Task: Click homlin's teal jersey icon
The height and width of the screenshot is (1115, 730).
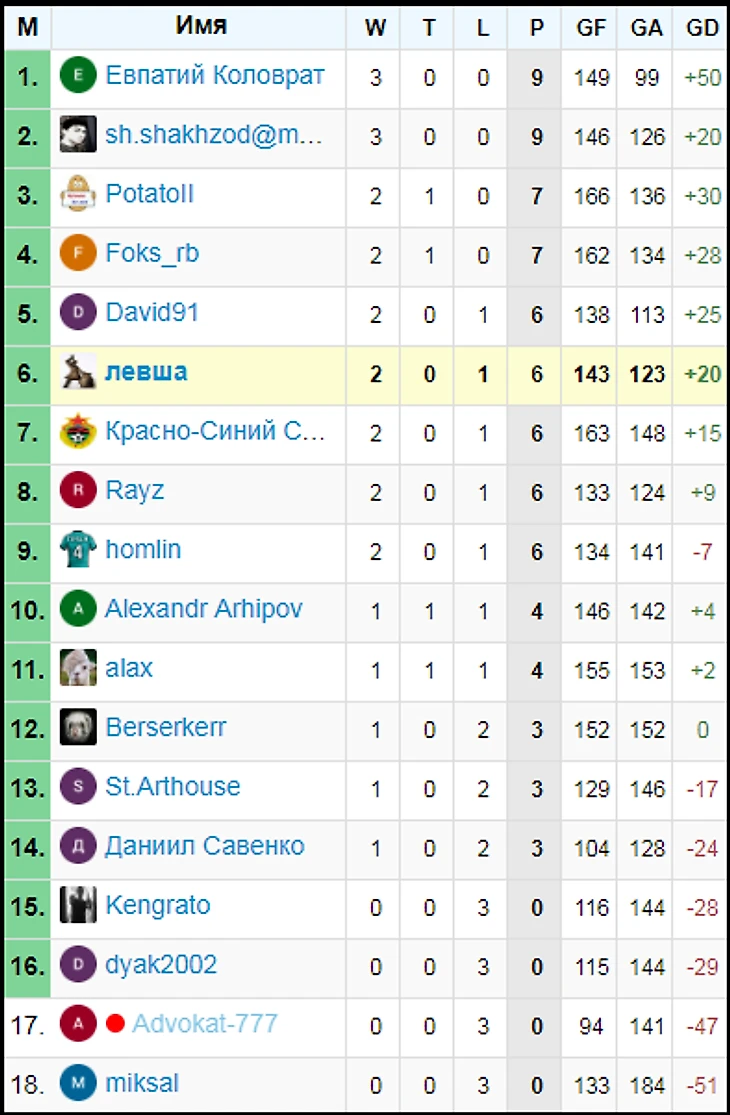Action: click(78, 550)
